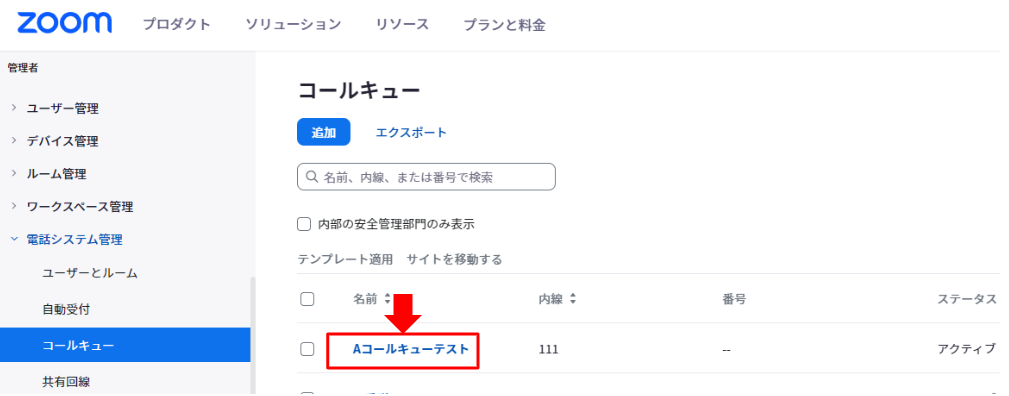Toggle select-all checkbox in table header

pyautogui.click(x=308, y=299)
